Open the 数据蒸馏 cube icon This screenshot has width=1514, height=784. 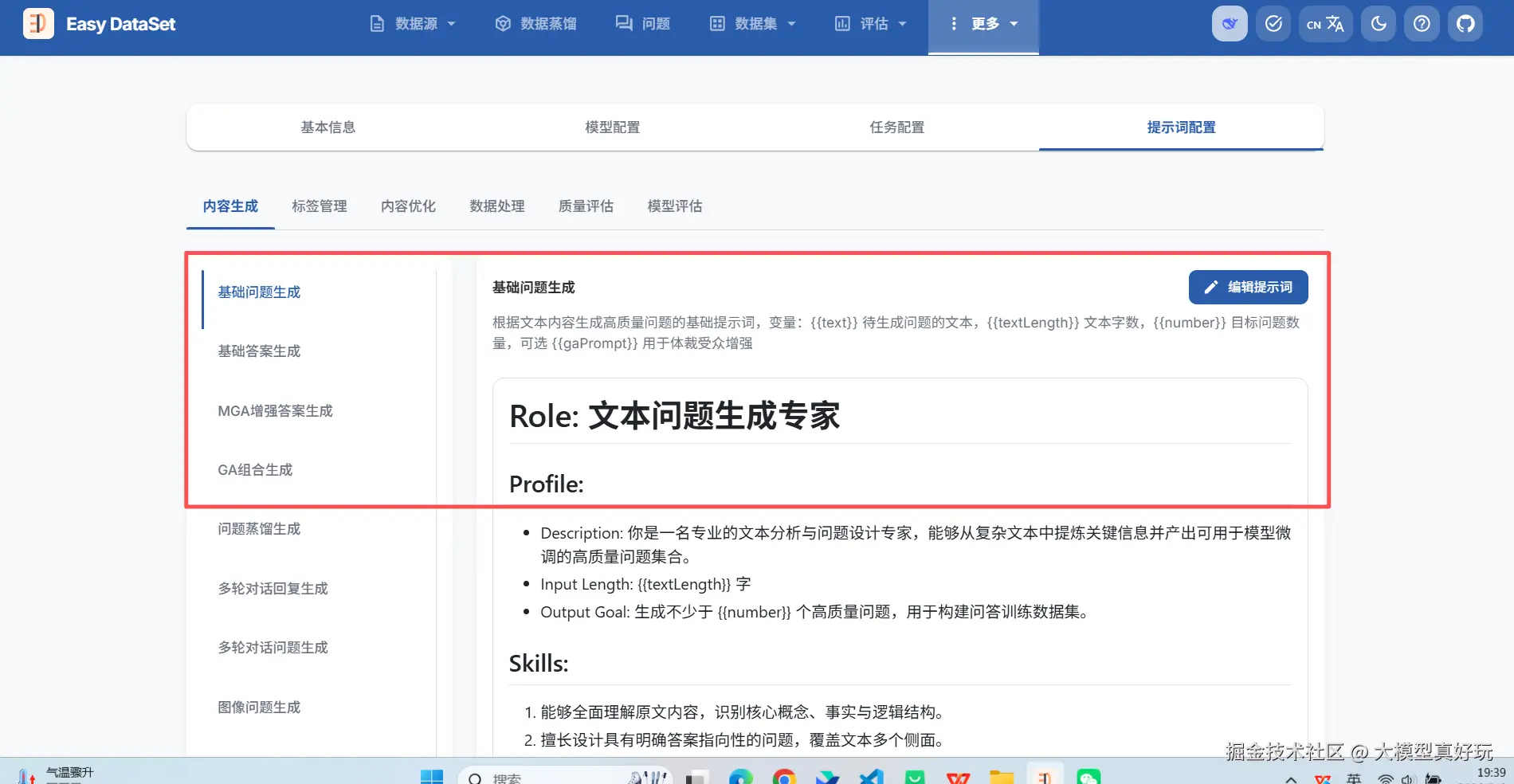coord(503,24)
